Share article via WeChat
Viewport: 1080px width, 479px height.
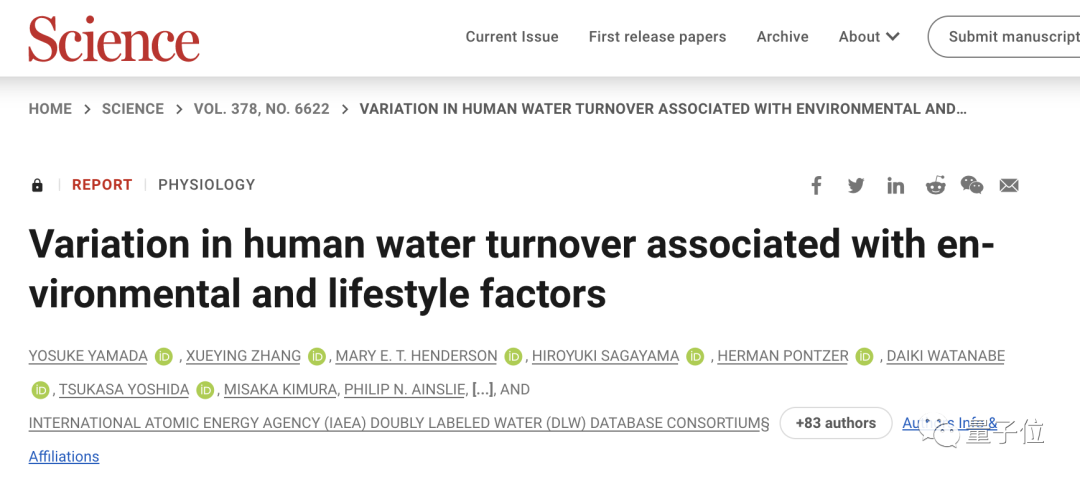click(972, 185)
